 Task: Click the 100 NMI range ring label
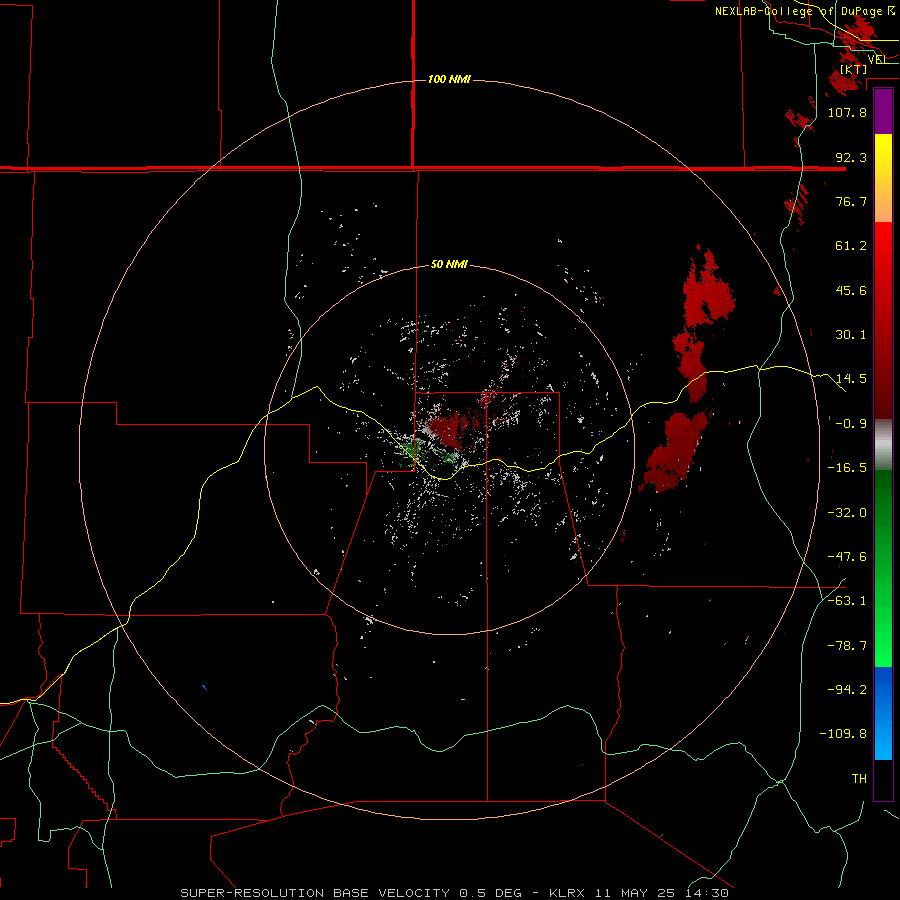449,79
